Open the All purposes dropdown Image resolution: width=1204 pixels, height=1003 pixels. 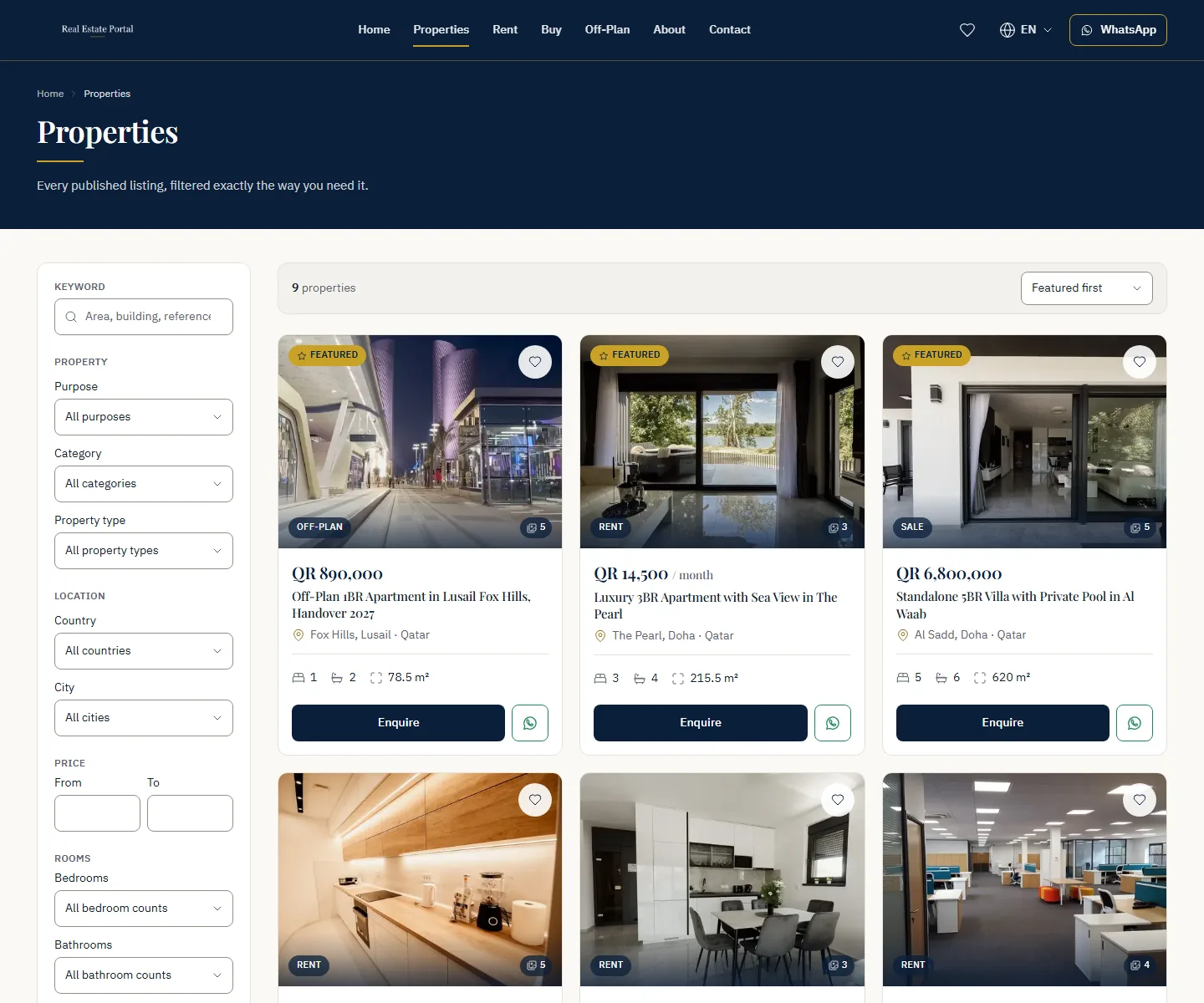pos(144,417)
